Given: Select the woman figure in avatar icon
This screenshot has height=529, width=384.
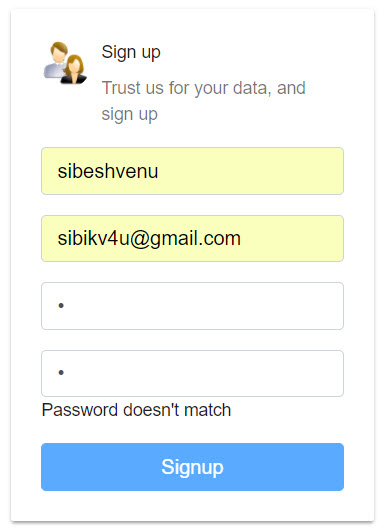Looking at the screenshot, I should (x=74, y=69).
